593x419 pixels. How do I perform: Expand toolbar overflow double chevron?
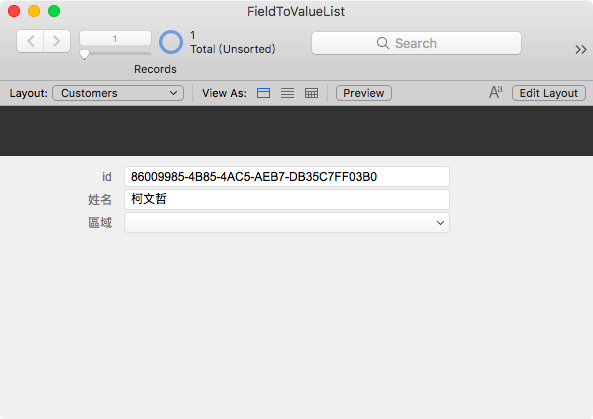click(x=581, y=50)
